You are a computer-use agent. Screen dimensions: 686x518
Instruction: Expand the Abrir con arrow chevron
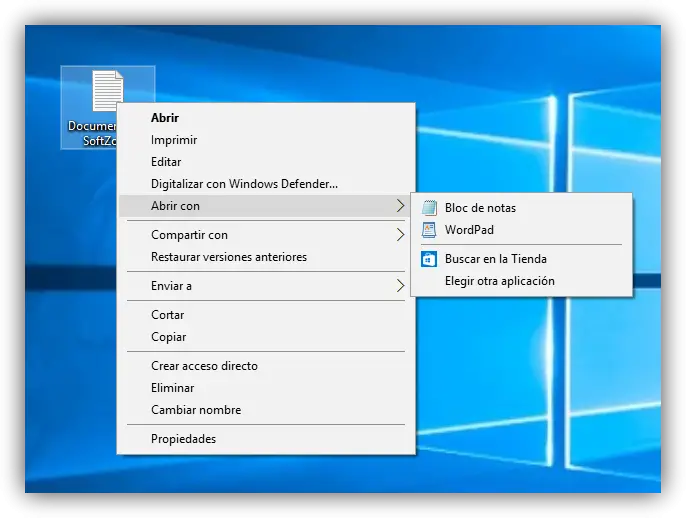[x=400, y=206]
